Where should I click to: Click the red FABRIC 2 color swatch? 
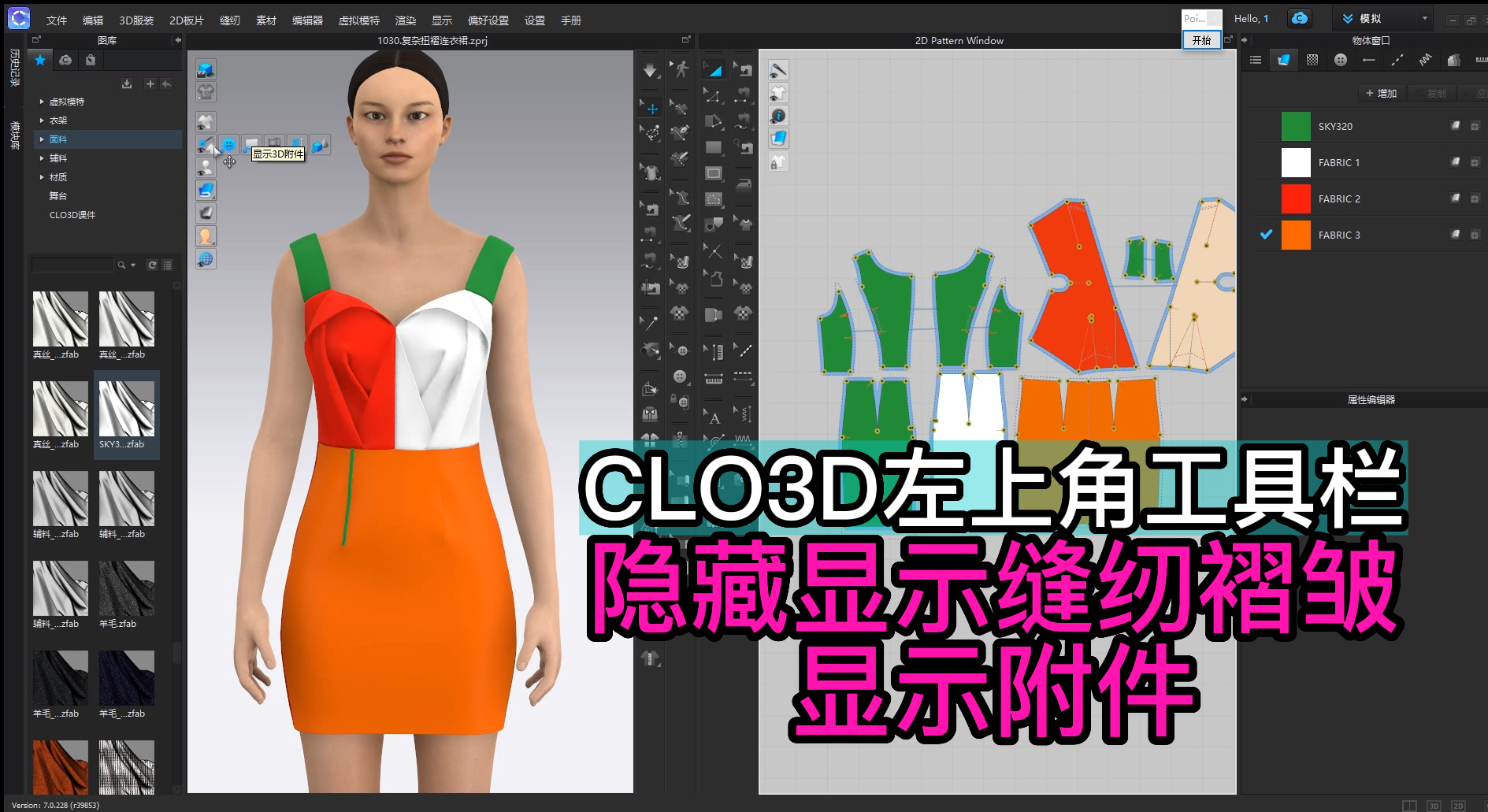[x=1296, y=198]
